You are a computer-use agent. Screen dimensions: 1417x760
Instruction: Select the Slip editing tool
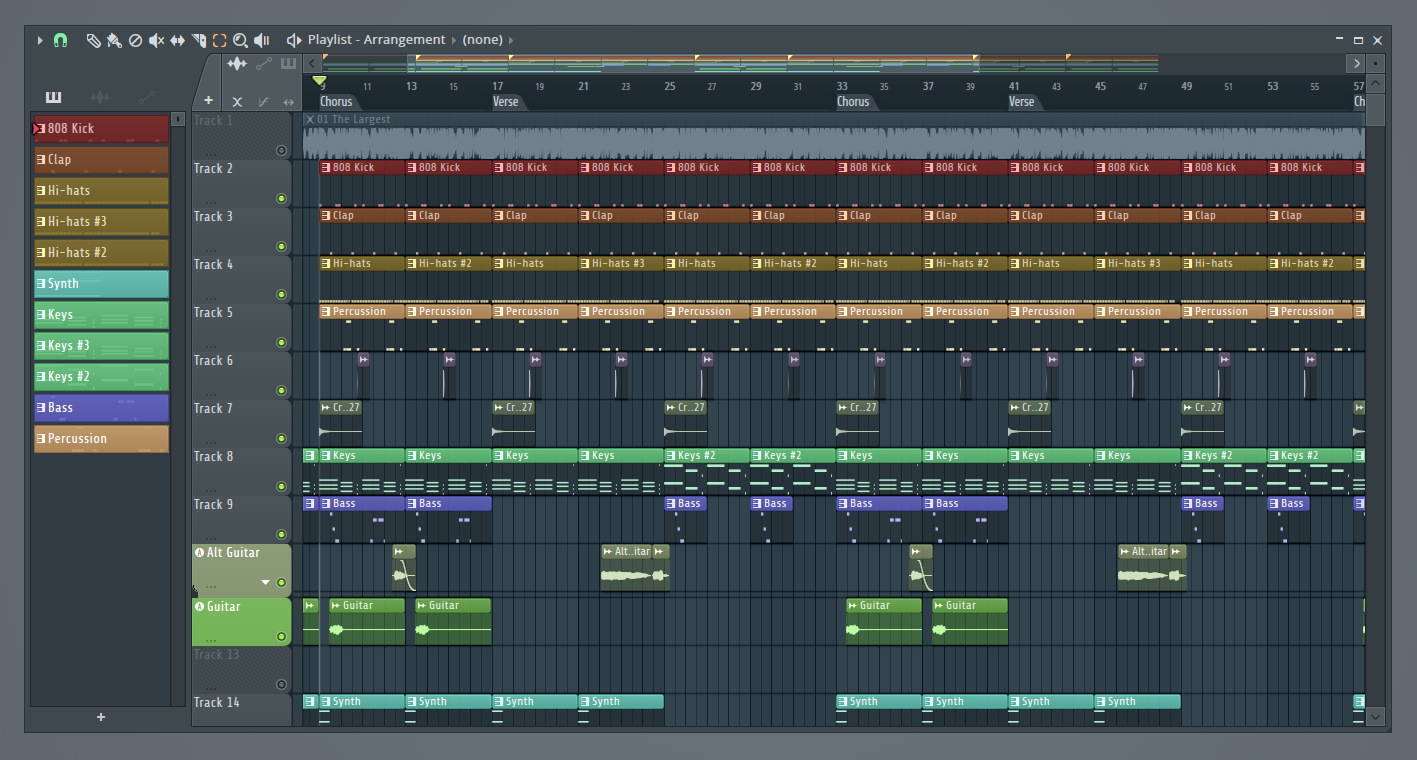click(x=179, y=40)
